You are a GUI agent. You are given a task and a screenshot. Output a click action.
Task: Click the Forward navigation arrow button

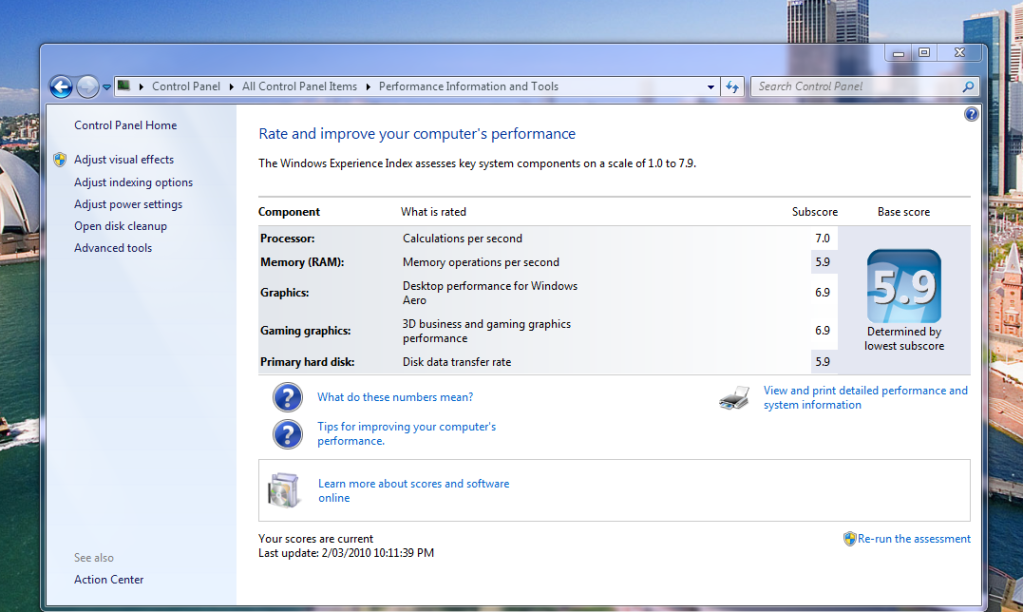pyautogui.click(x=87, y=86)
